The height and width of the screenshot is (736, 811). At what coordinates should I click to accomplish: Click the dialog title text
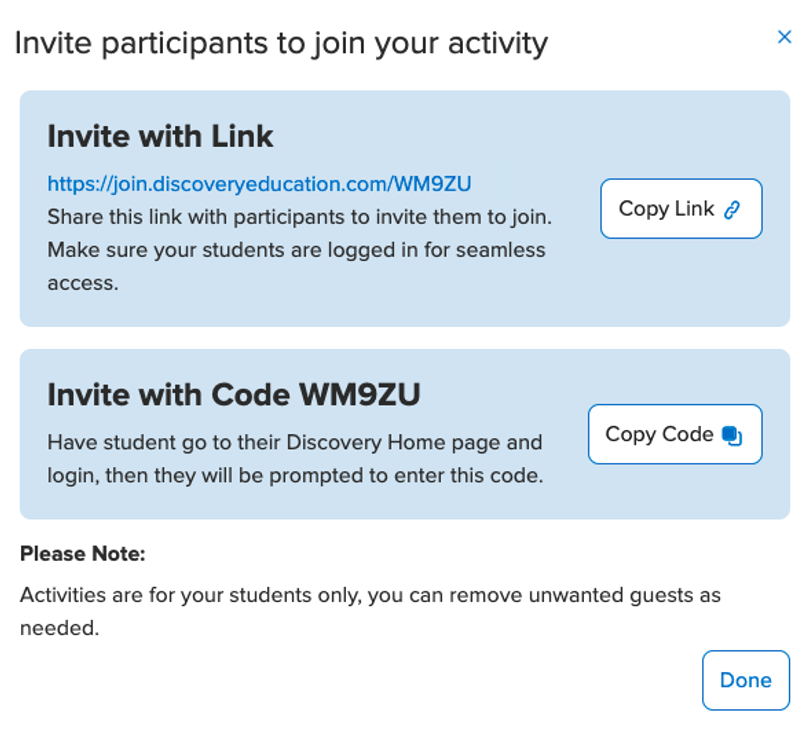point(281,43)
